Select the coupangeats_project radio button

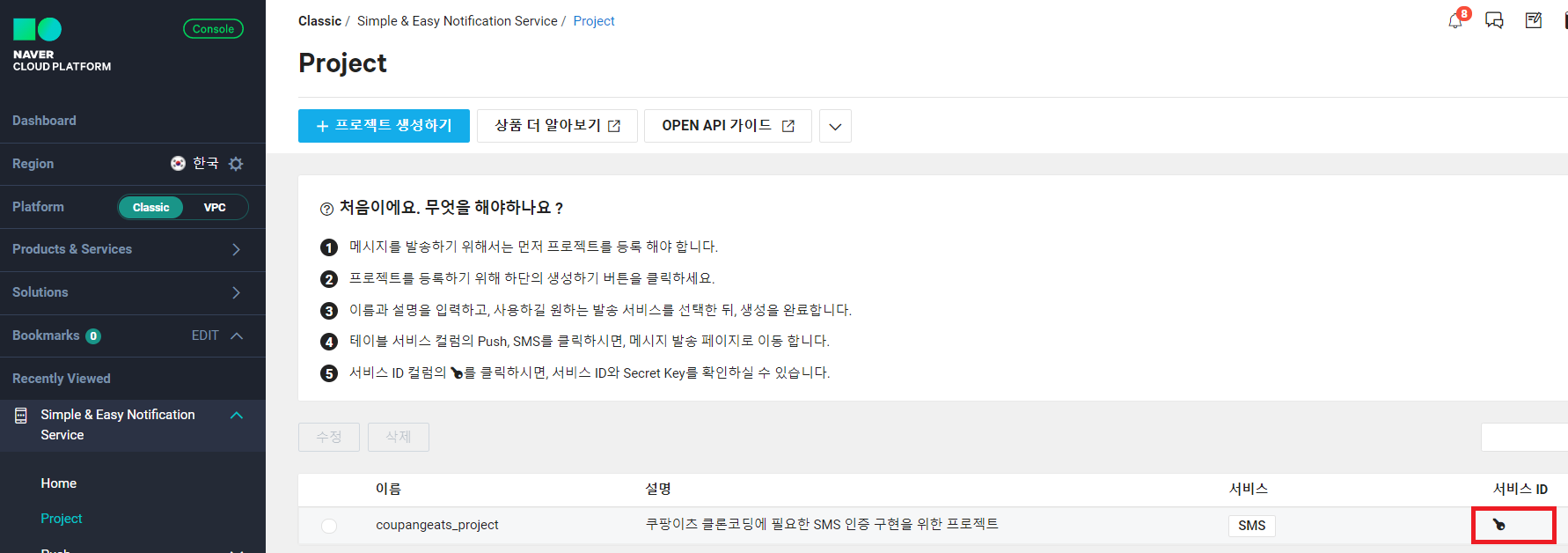coord(329,526)
